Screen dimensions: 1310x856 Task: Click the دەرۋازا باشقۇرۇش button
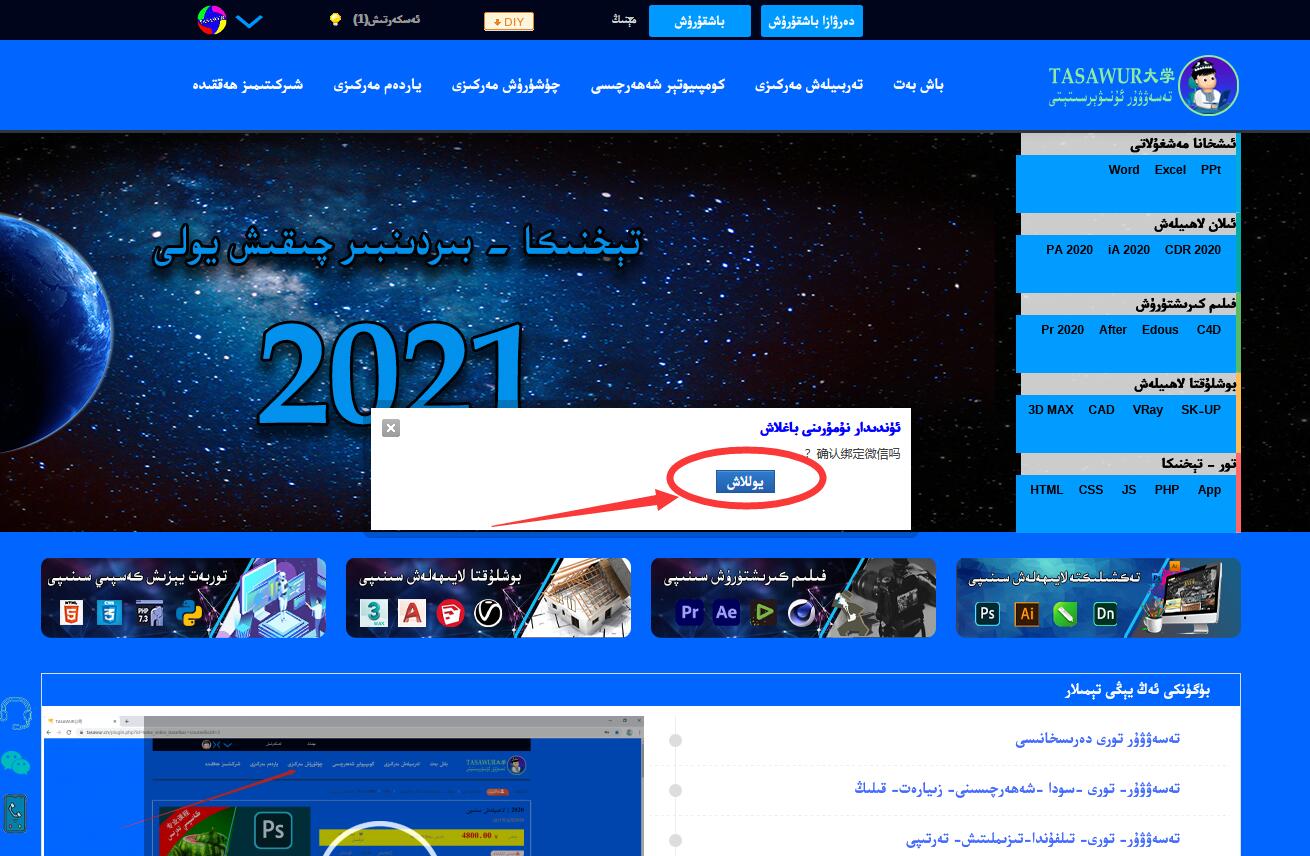click(811, 21)
